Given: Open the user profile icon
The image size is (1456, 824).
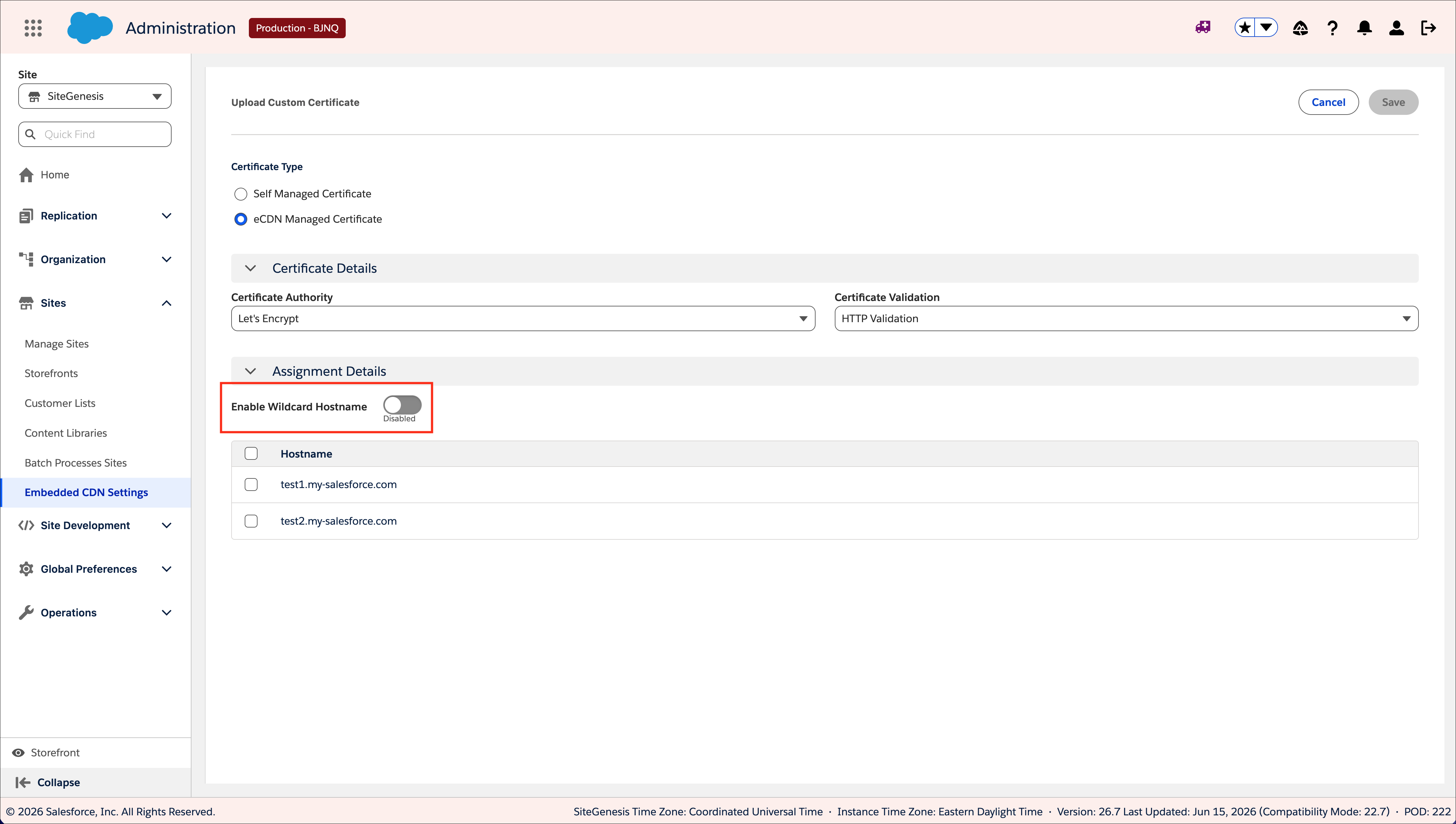Looking at the screenshot, I should pos(1396,28).
